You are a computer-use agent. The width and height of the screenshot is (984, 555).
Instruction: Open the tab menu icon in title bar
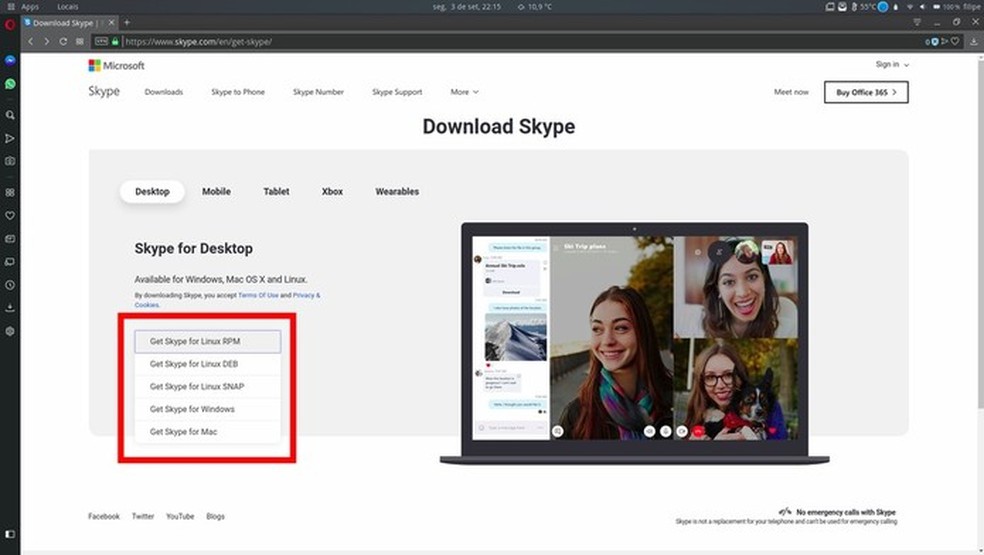(x=917, y=22)
